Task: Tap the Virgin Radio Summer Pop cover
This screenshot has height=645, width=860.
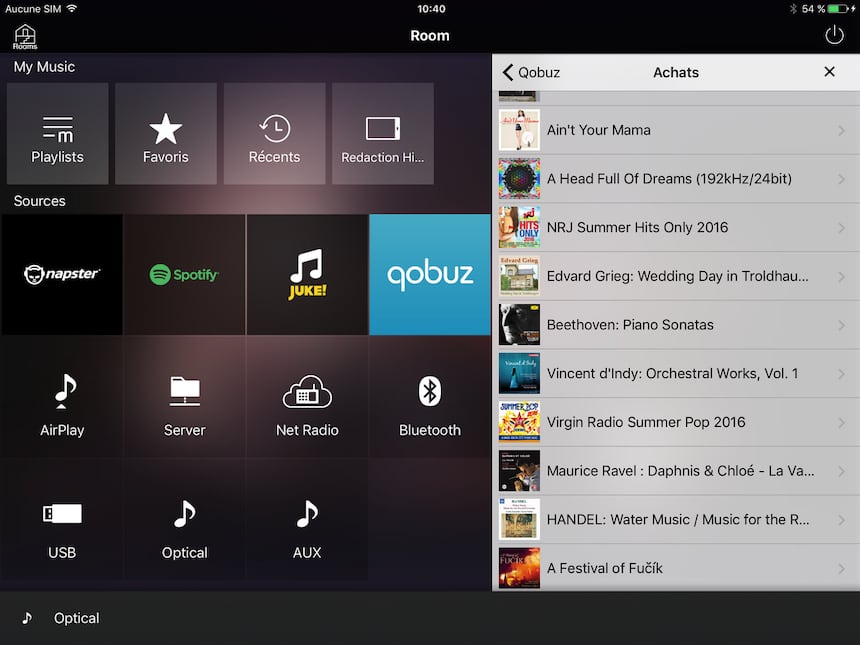Action: (519, 422)
